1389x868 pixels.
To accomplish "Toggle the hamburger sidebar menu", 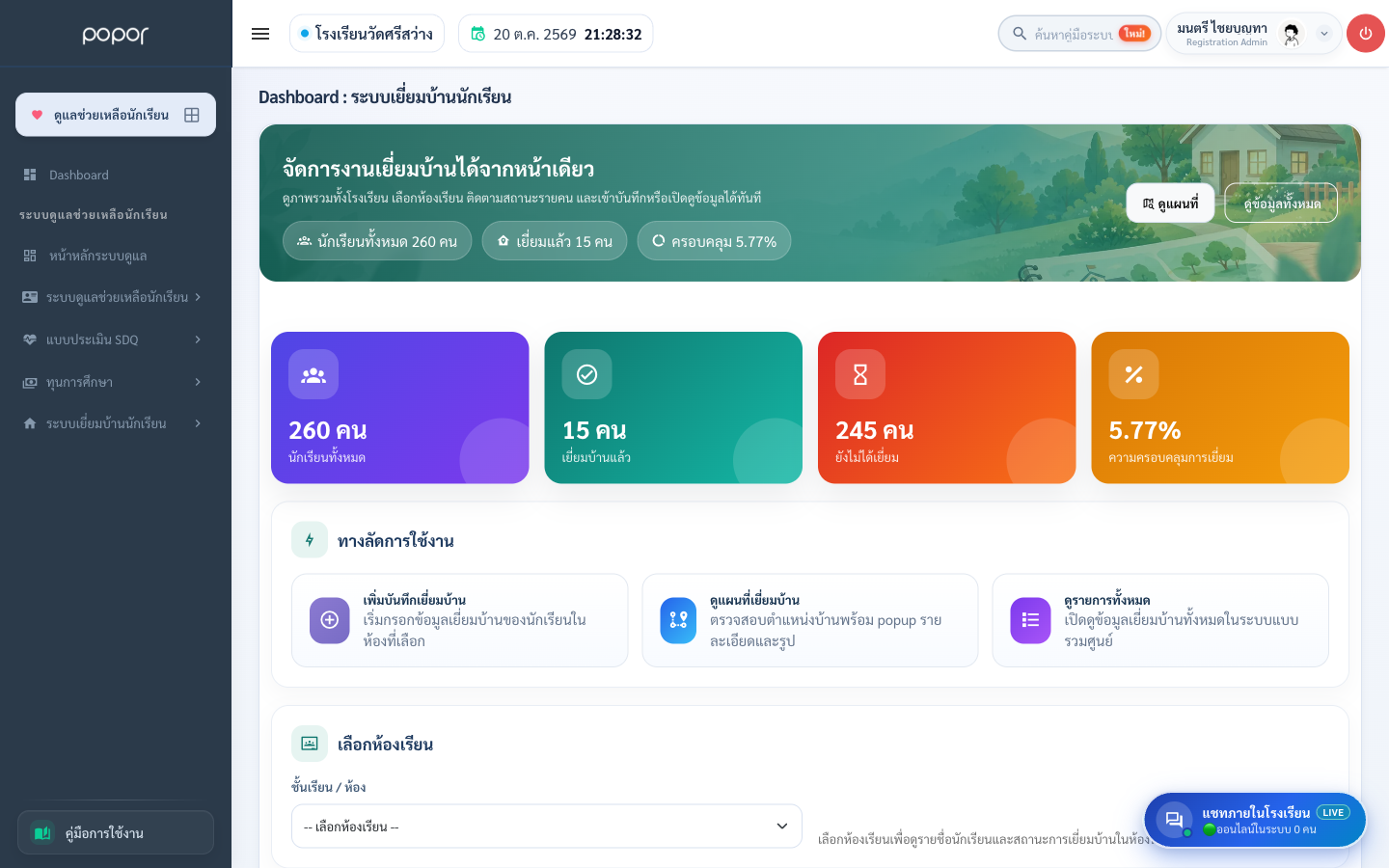I will pos(260,34).
